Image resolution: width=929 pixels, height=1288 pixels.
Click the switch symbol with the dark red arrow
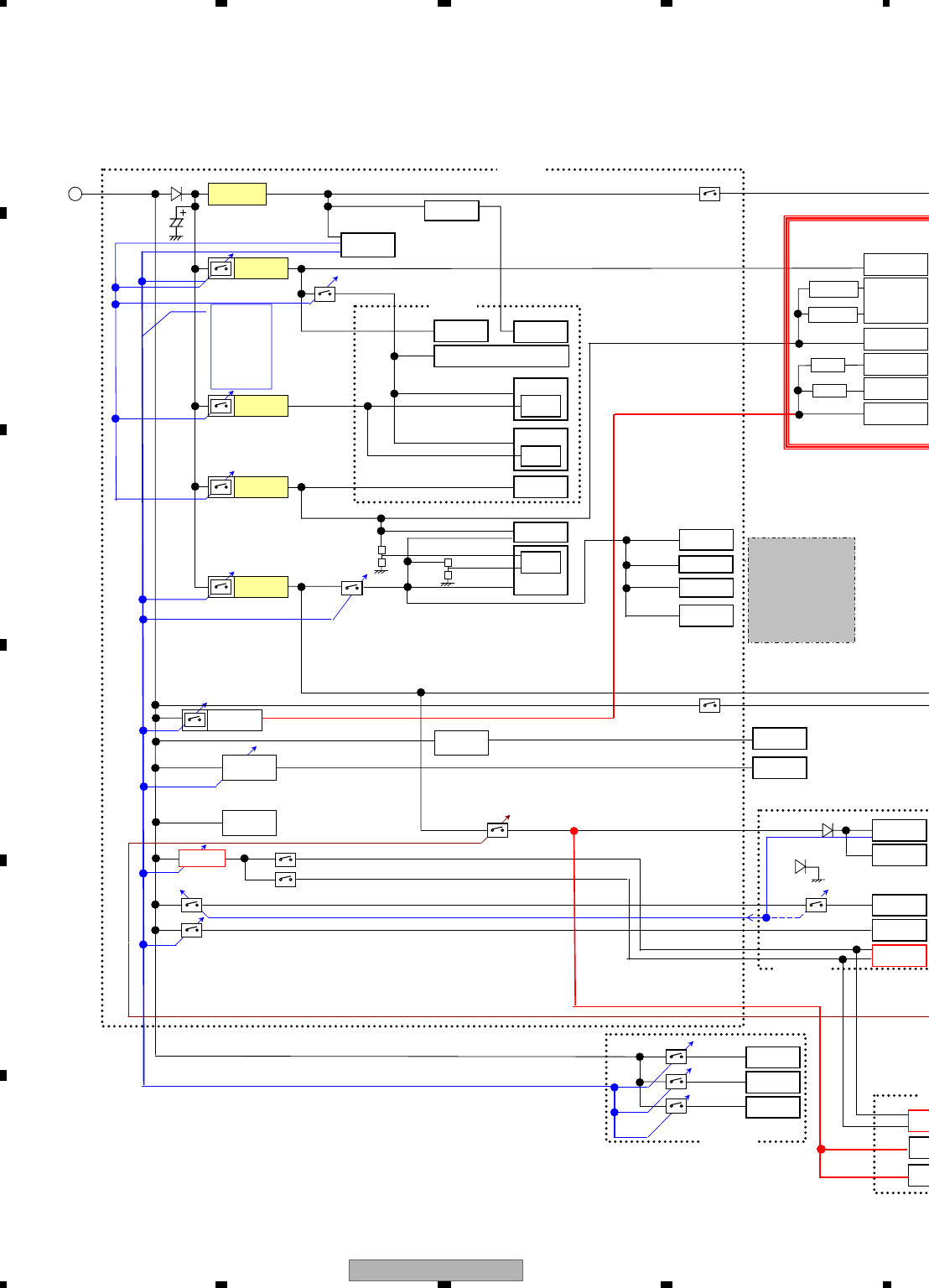coord(497,830)
